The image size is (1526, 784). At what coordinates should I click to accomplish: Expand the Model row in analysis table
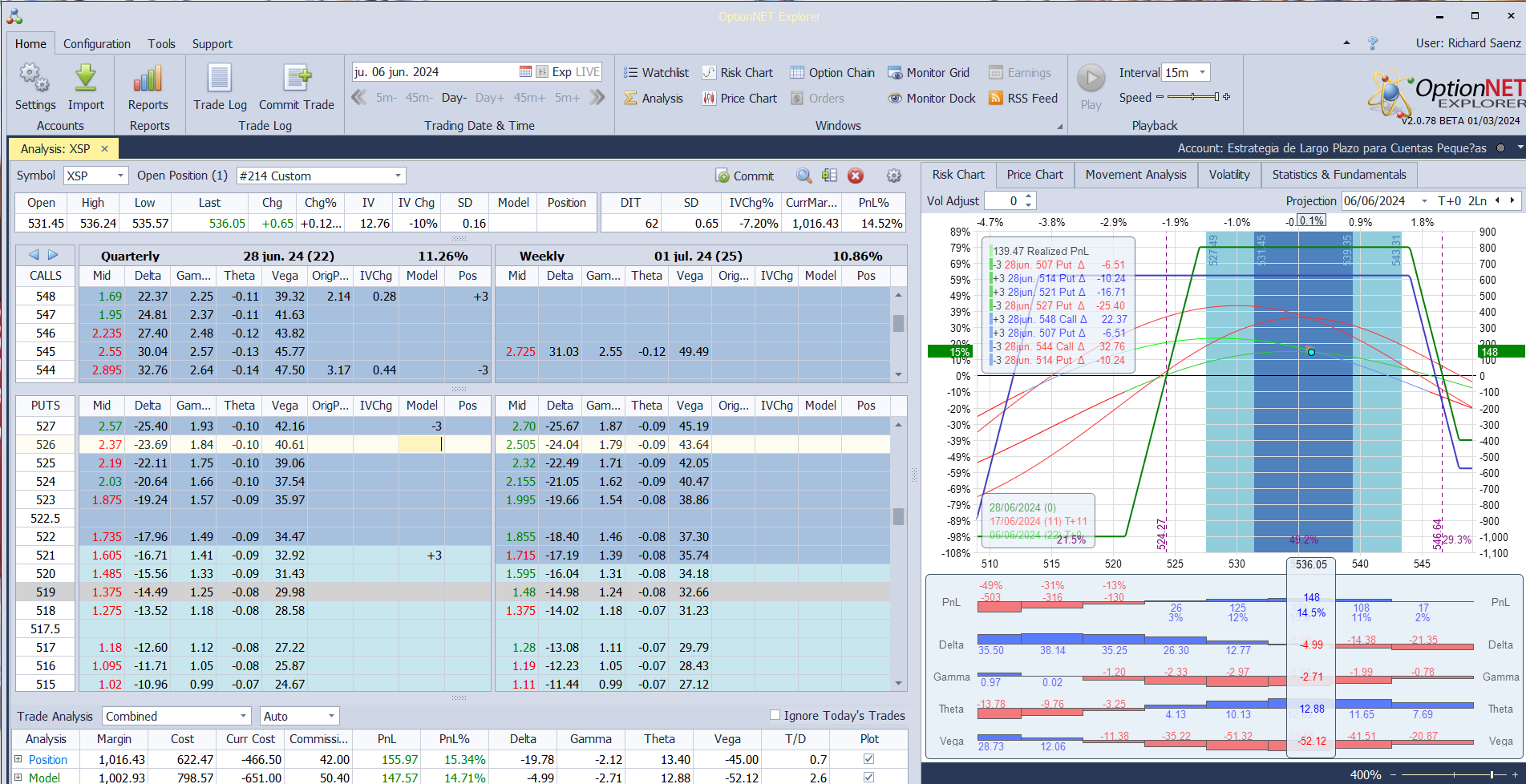(x=18, y=777)
